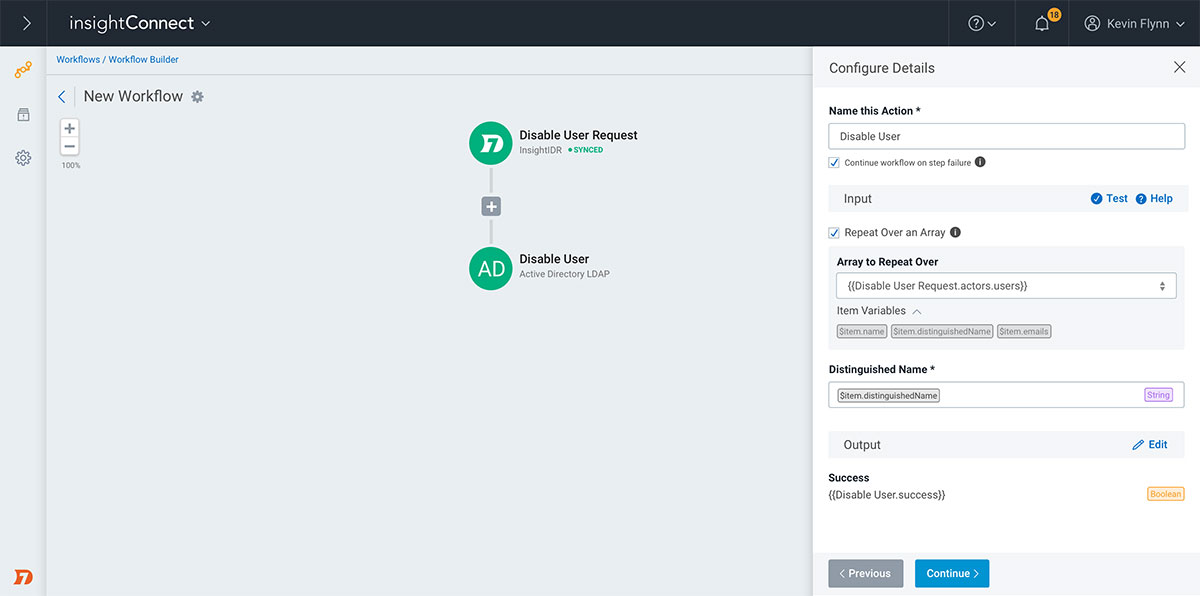1200x596 pixels.
Task: Open the Array to Repeat Over dropdown
Action: pos(1006,286)
